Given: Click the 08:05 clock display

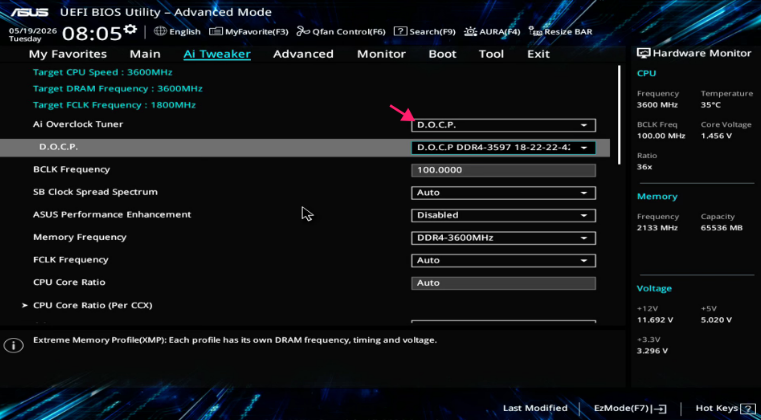Looking at the screenshot, I should click(x=92, y=34).
